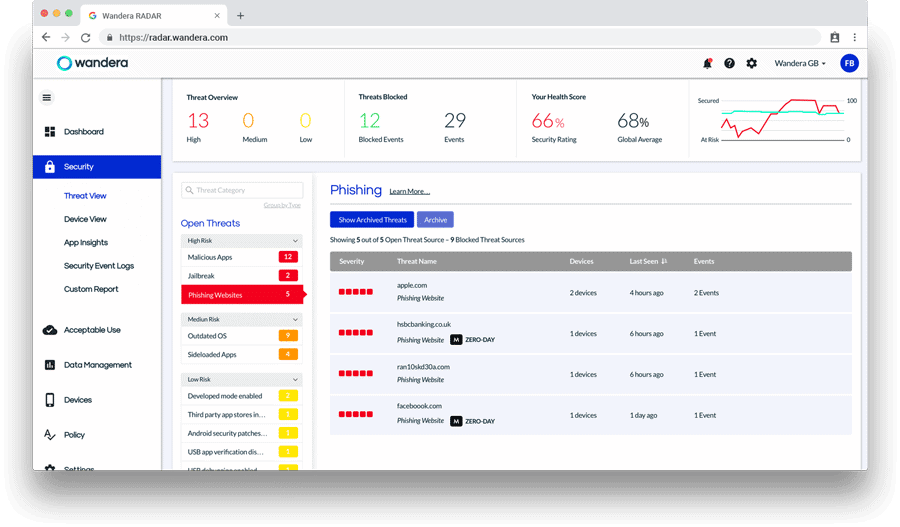Click the ZERO-DAY badge for hsbcbanking.co.uk
Viewport: 900px width, 527px height.
(x=472, y=340)
